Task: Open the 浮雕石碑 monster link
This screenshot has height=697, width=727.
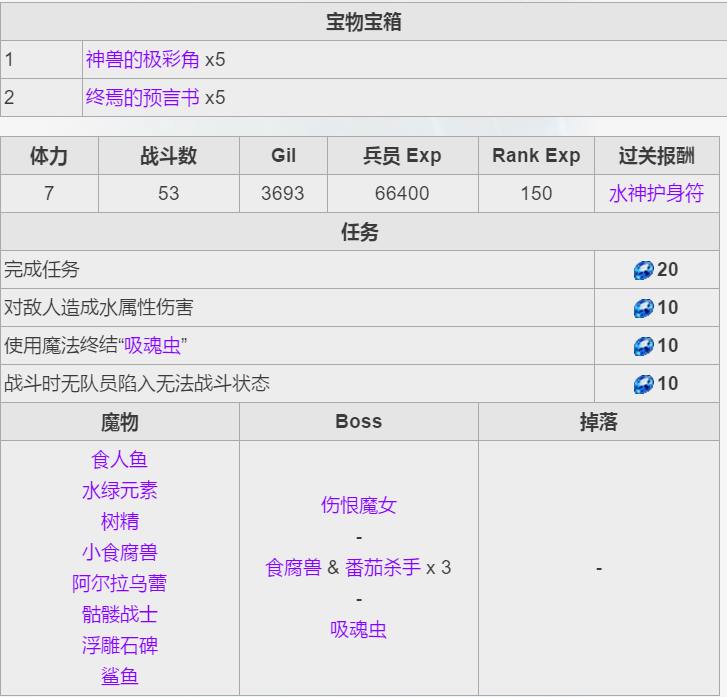Action: [x=120, y=646]
